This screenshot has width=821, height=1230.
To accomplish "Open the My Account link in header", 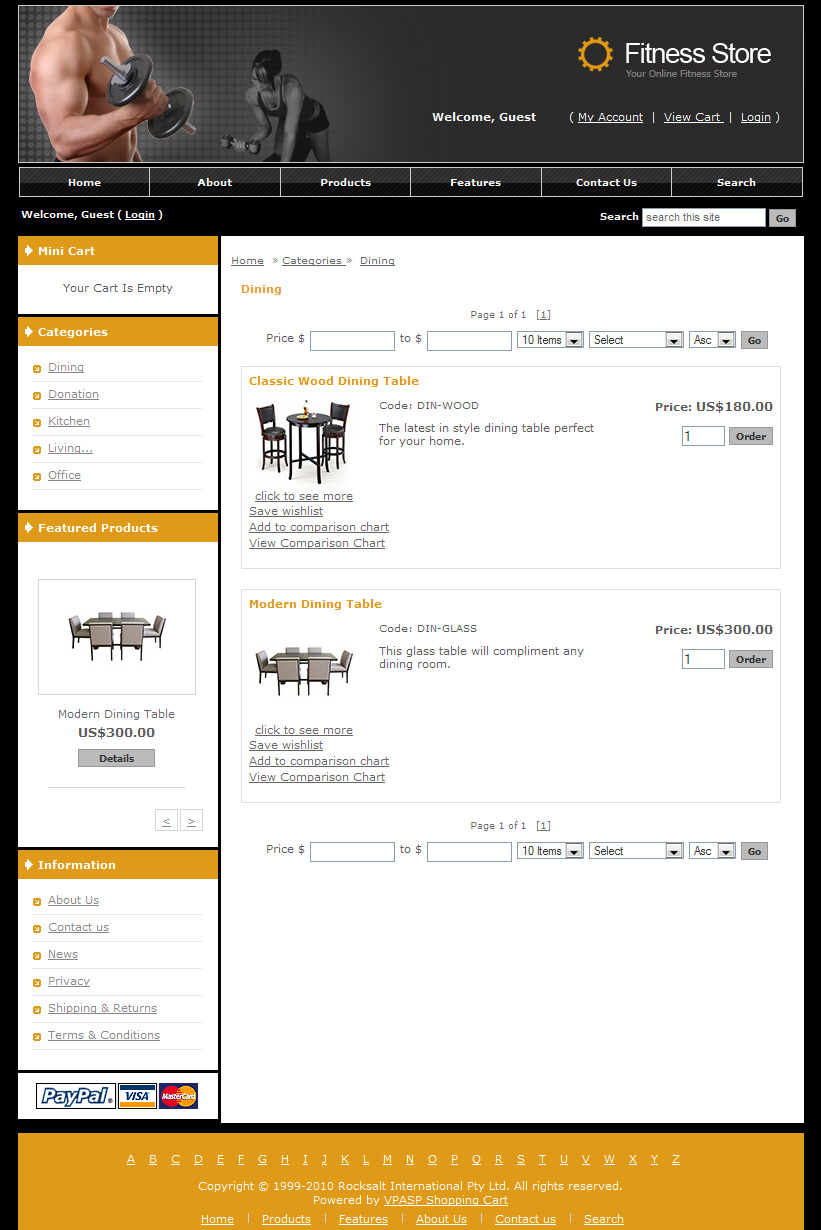I will pos(610,117).
